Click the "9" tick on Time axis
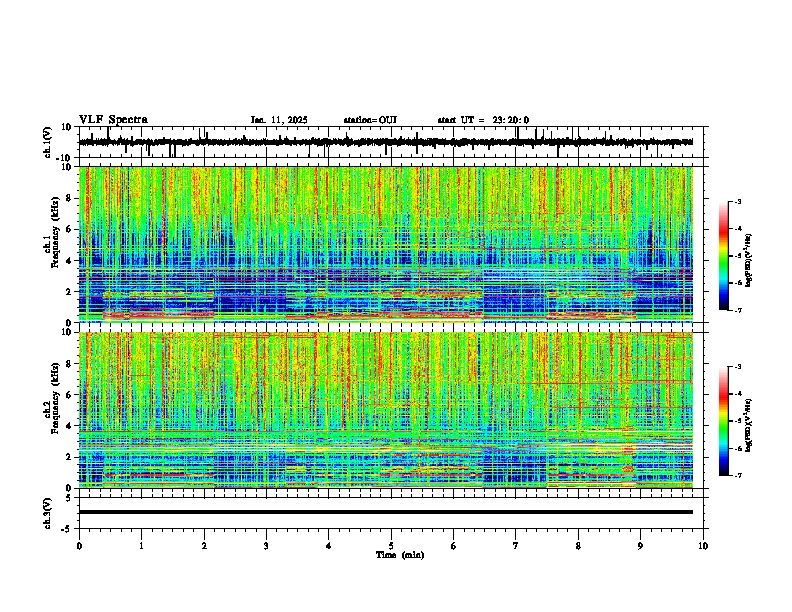 (x=640, y=546)
